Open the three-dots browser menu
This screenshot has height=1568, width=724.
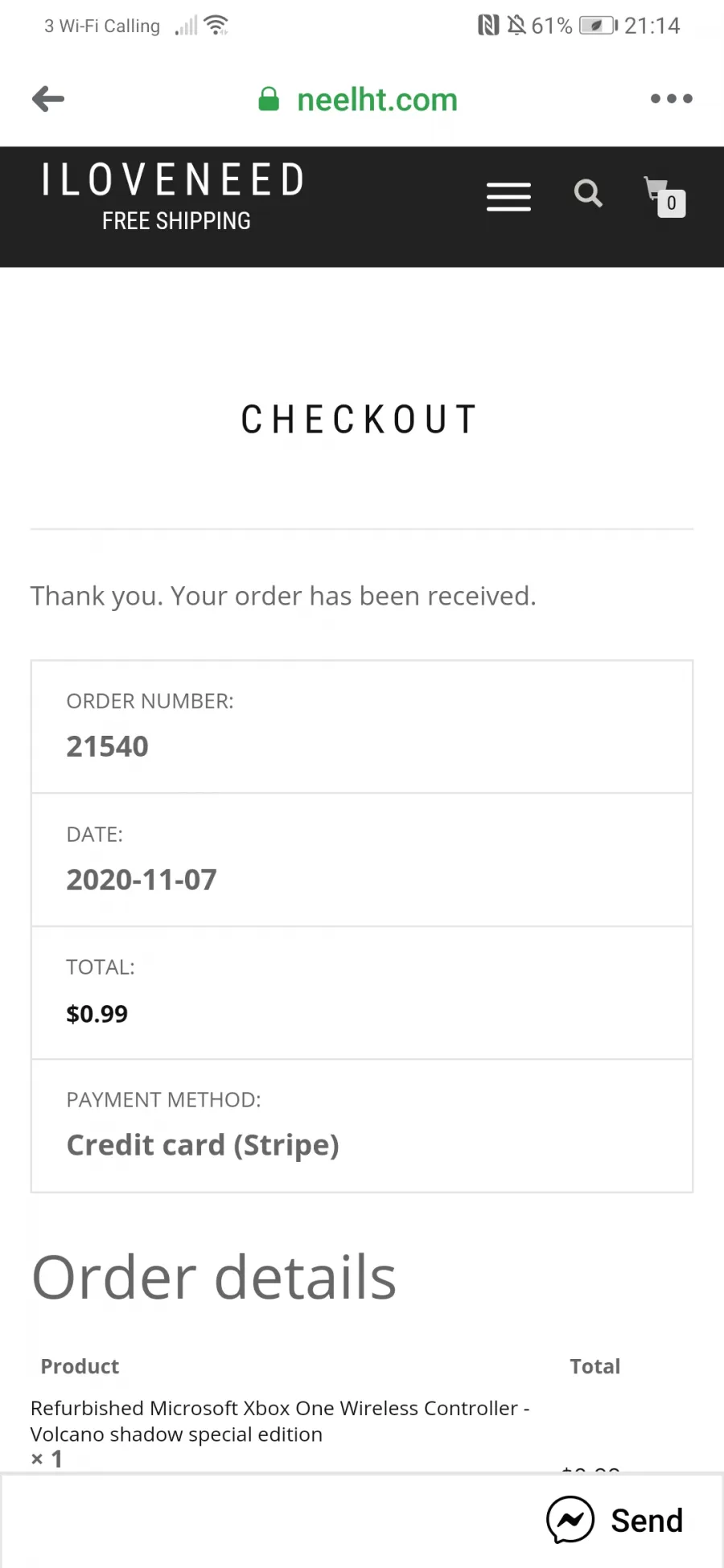[671, 99]
